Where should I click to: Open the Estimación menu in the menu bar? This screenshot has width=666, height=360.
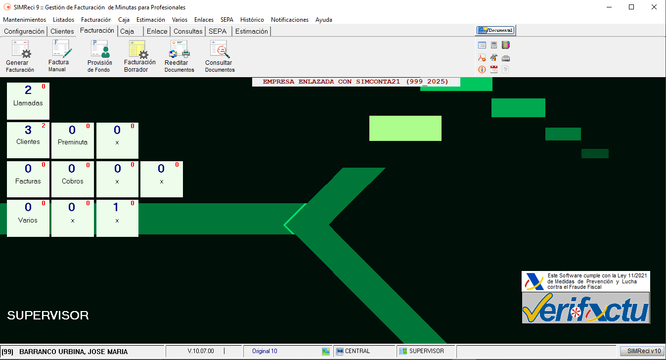150,20
